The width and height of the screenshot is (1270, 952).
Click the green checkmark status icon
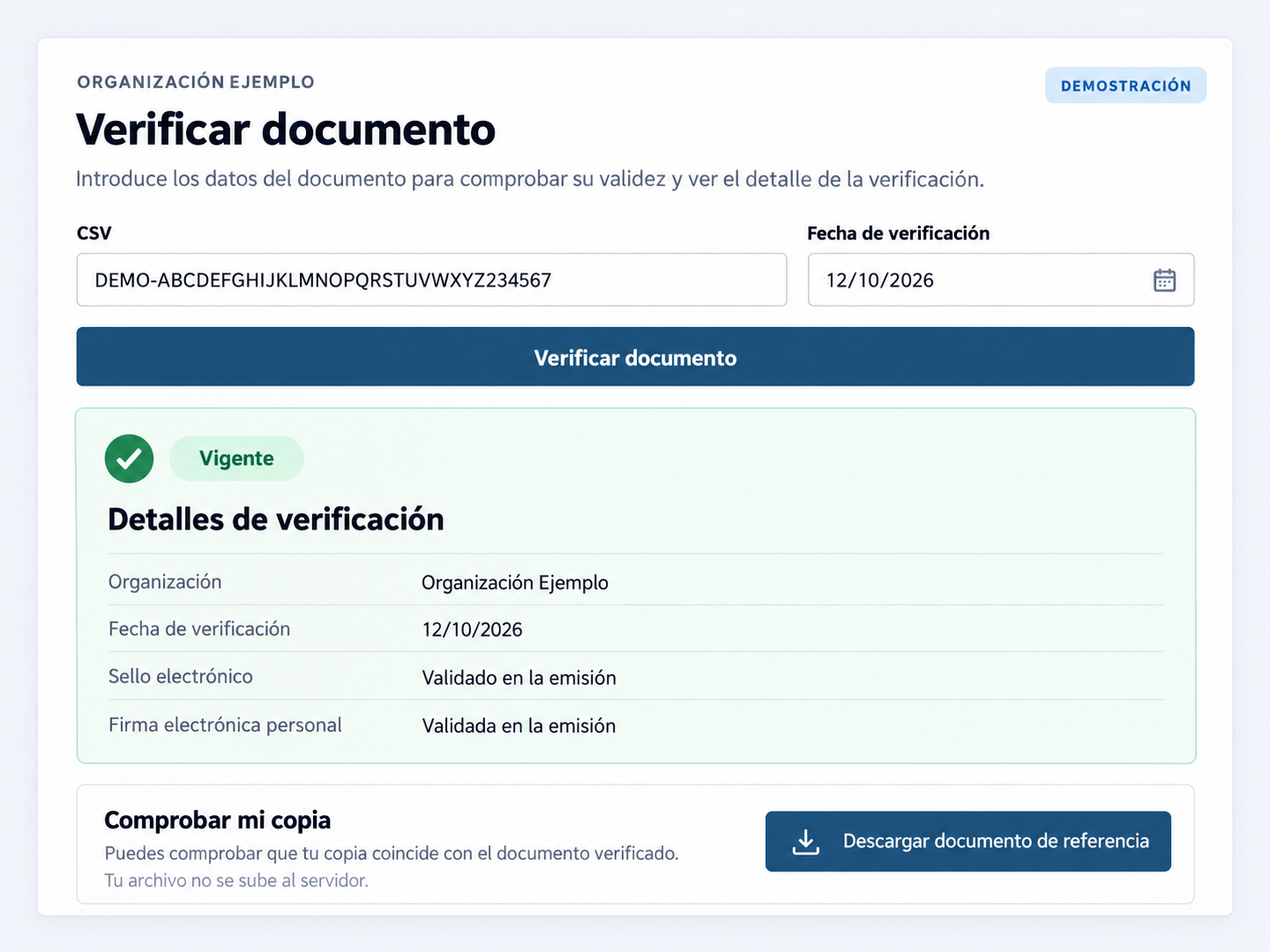click(129, 458)
